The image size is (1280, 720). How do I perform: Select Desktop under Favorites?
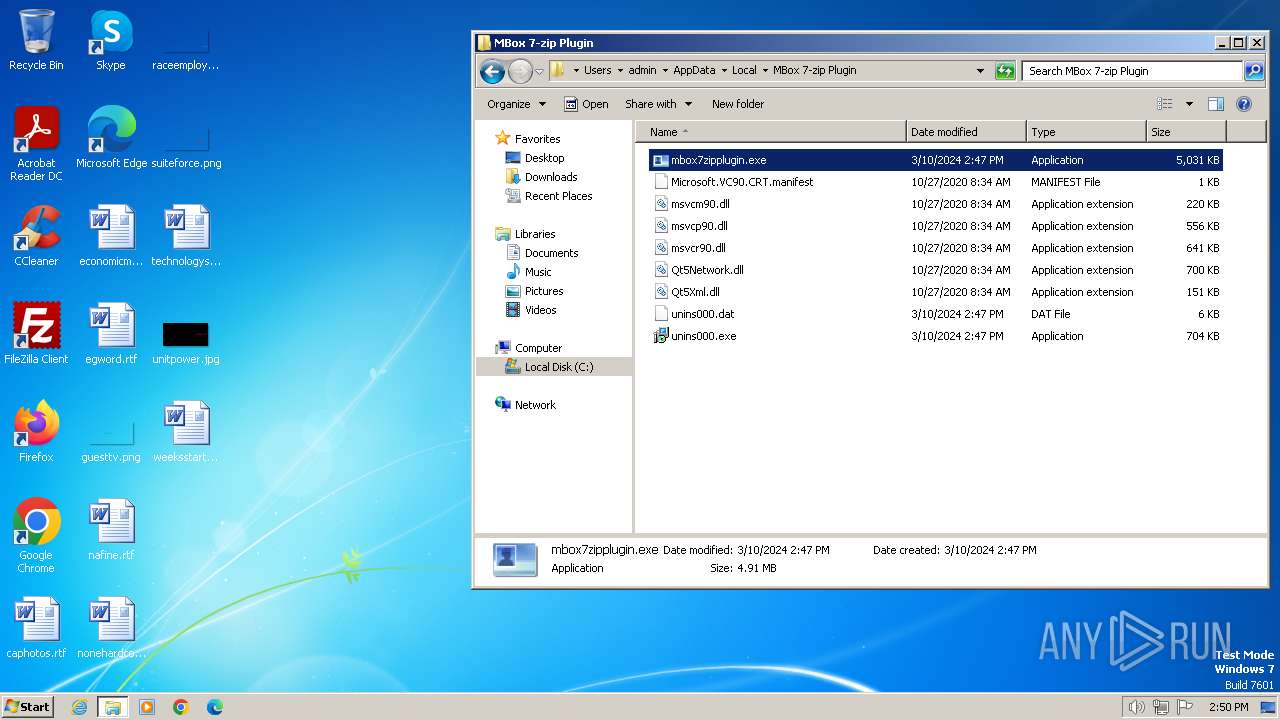pos(544,158)
